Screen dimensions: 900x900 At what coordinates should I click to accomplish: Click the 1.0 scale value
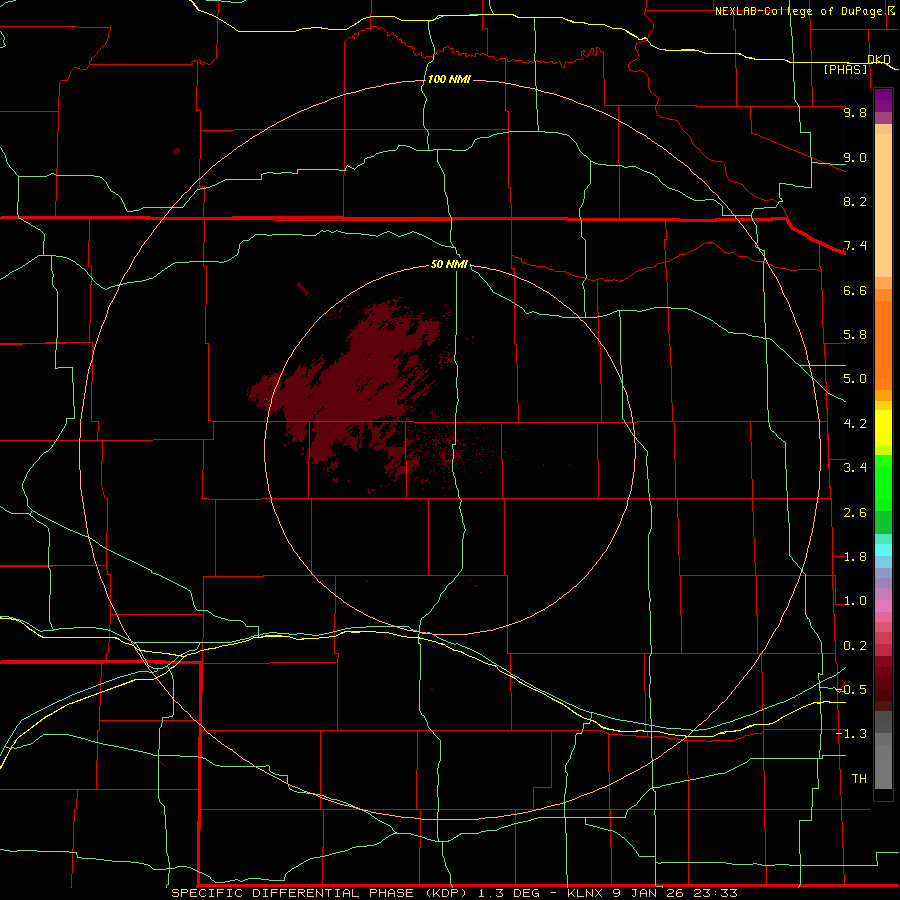(855, 601)
